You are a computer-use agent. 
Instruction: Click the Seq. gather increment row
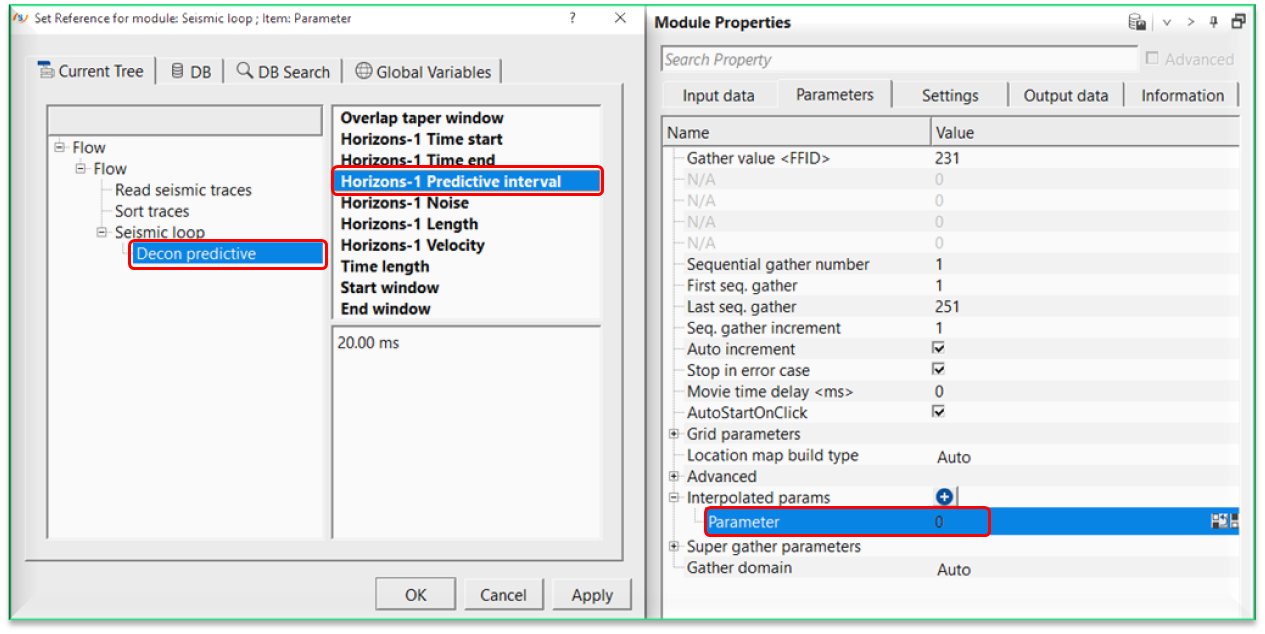(x=951, y=327)
